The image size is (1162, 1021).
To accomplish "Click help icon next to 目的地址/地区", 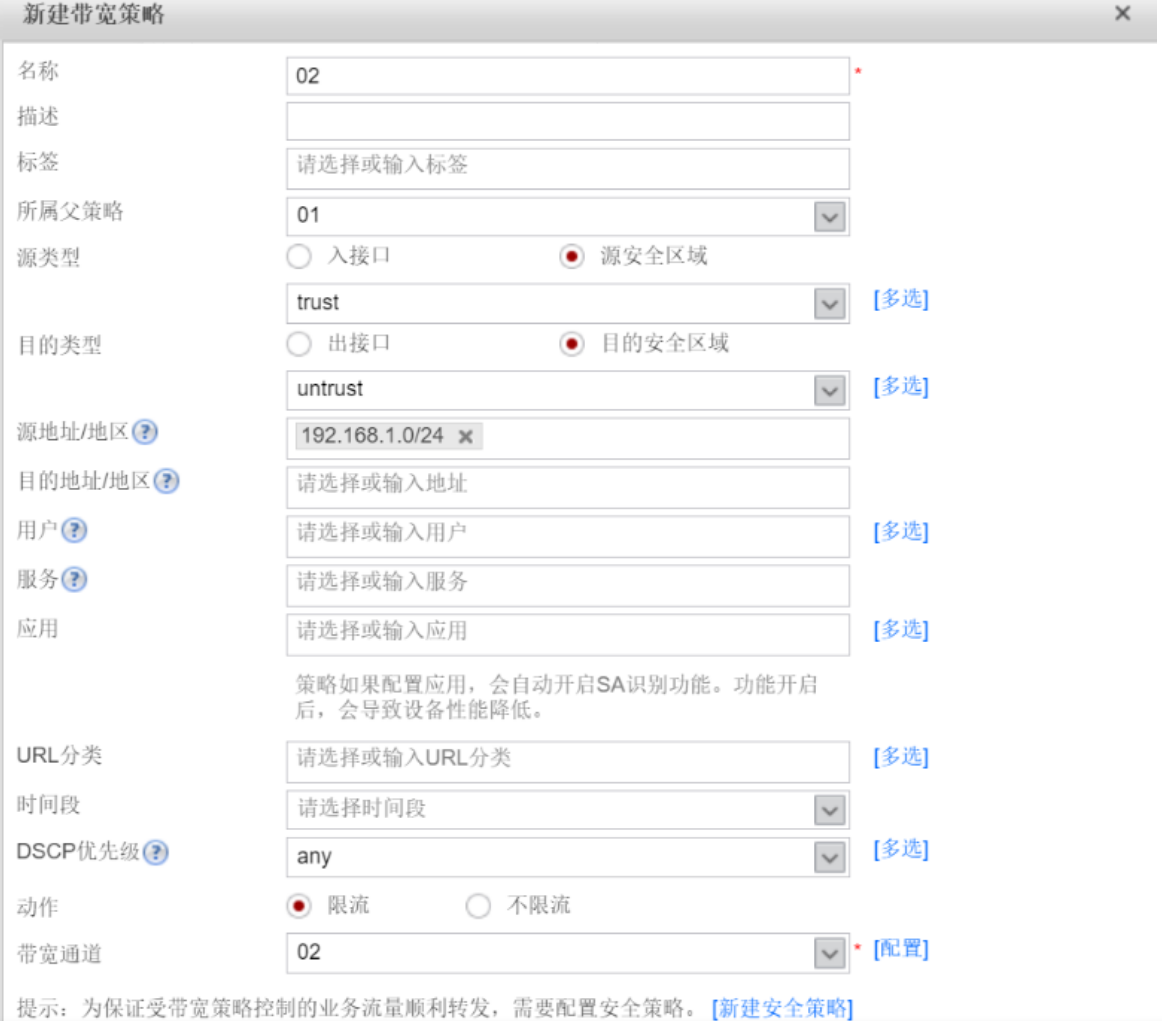I will (x=167, y=481).
